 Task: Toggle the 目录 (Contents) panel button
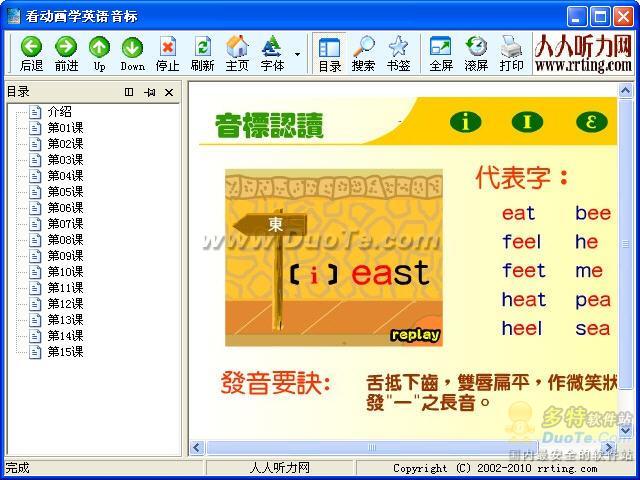click(x=329, y=47)
